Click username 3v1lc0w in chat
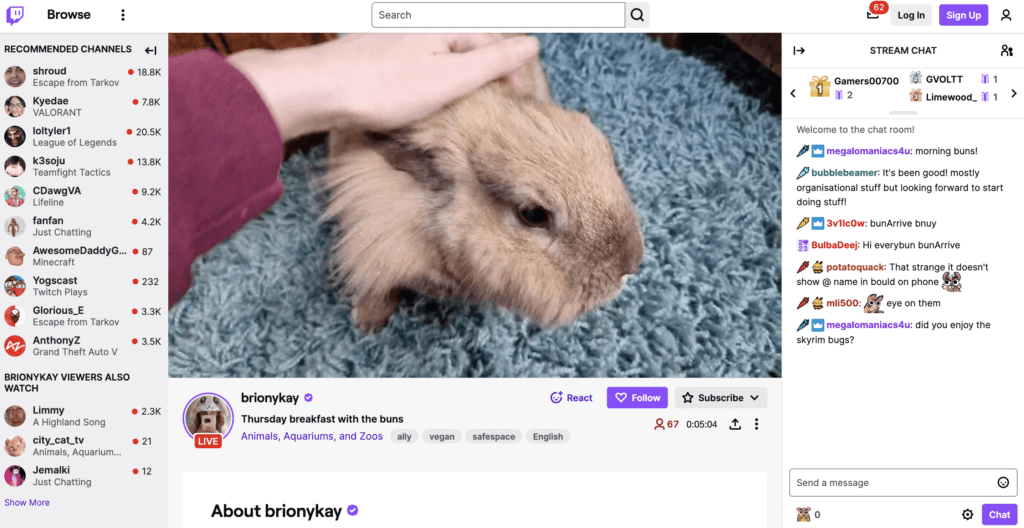Image resolution: width=1024 pixels, height=528 pixels. [847, 223]
